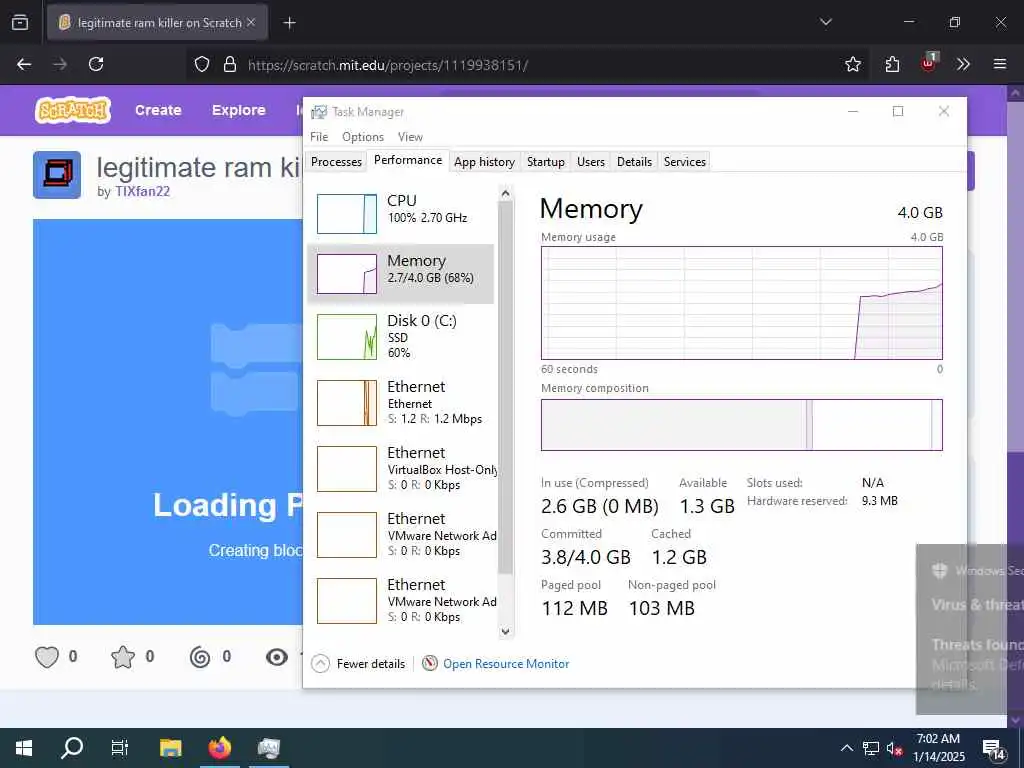Switch to the App history tab
Viewport: 1024px width, 768px height.
(x=484, y=162)
